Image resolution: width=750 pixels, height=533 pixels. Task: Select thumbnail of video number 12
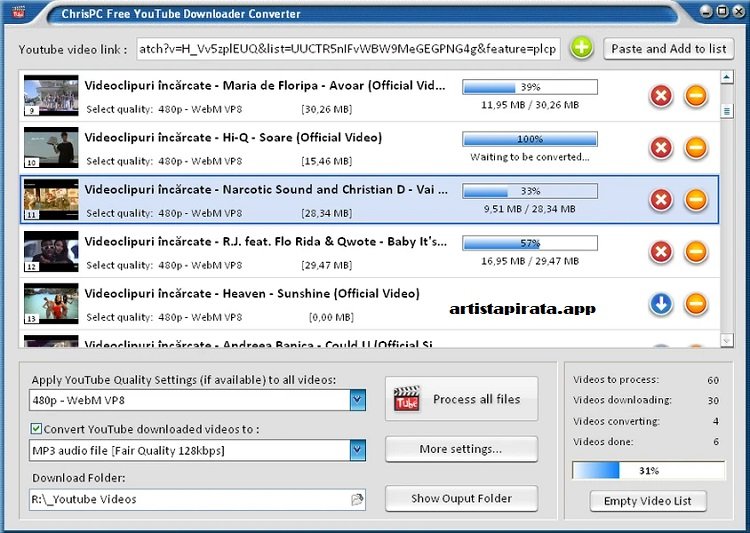pos(51,252)
